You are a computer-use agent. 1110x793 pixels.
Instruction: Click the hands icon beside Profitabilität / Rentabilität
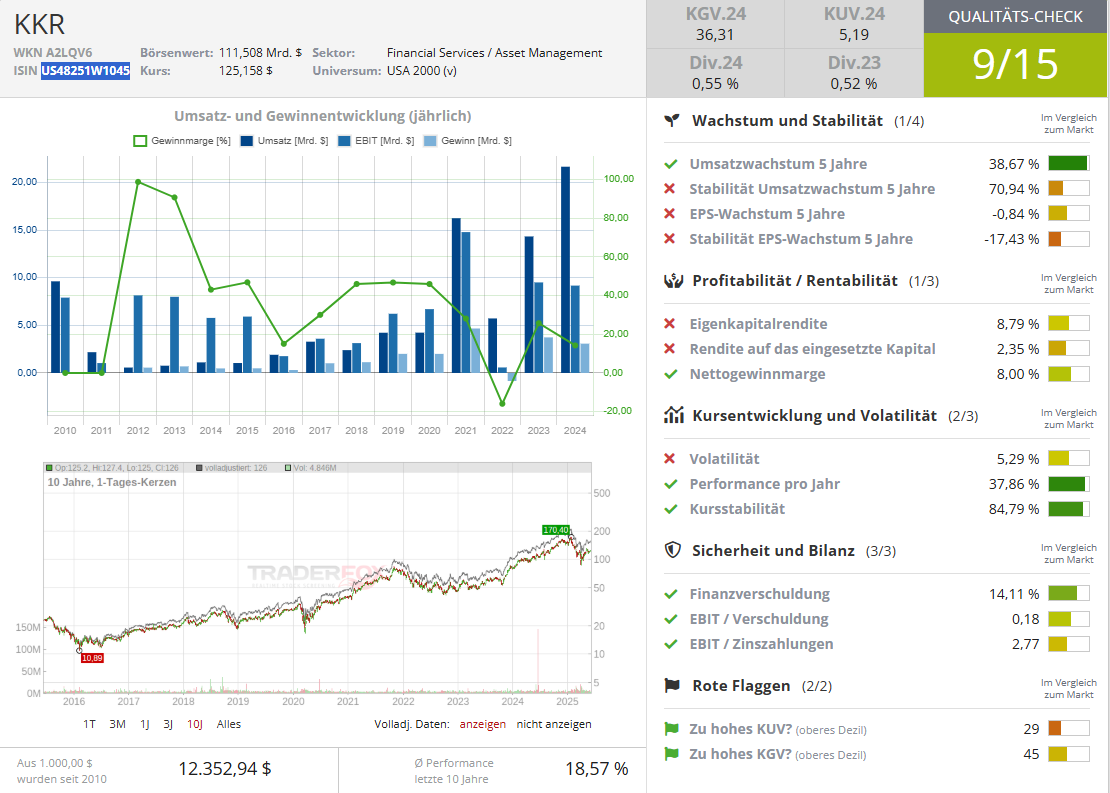(673, 280)
